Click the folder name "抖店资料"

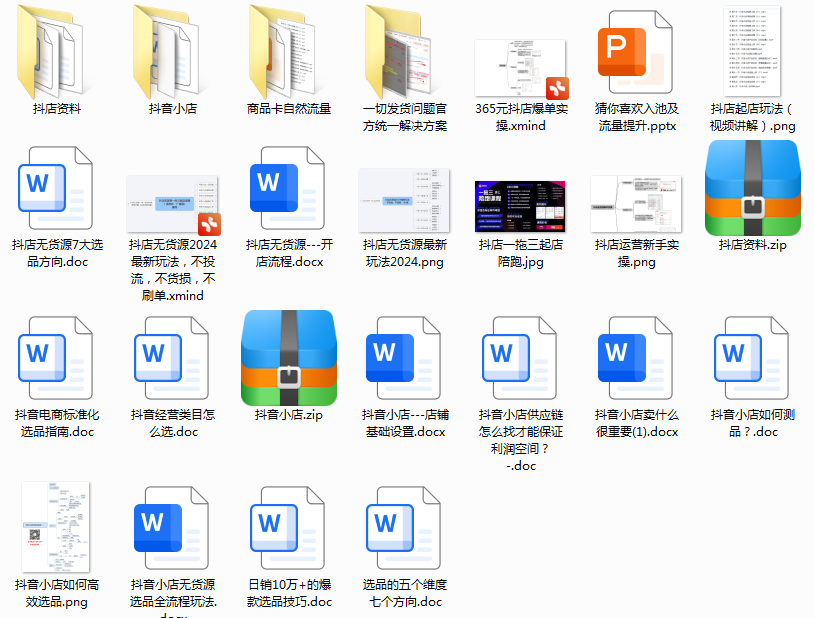57,109
